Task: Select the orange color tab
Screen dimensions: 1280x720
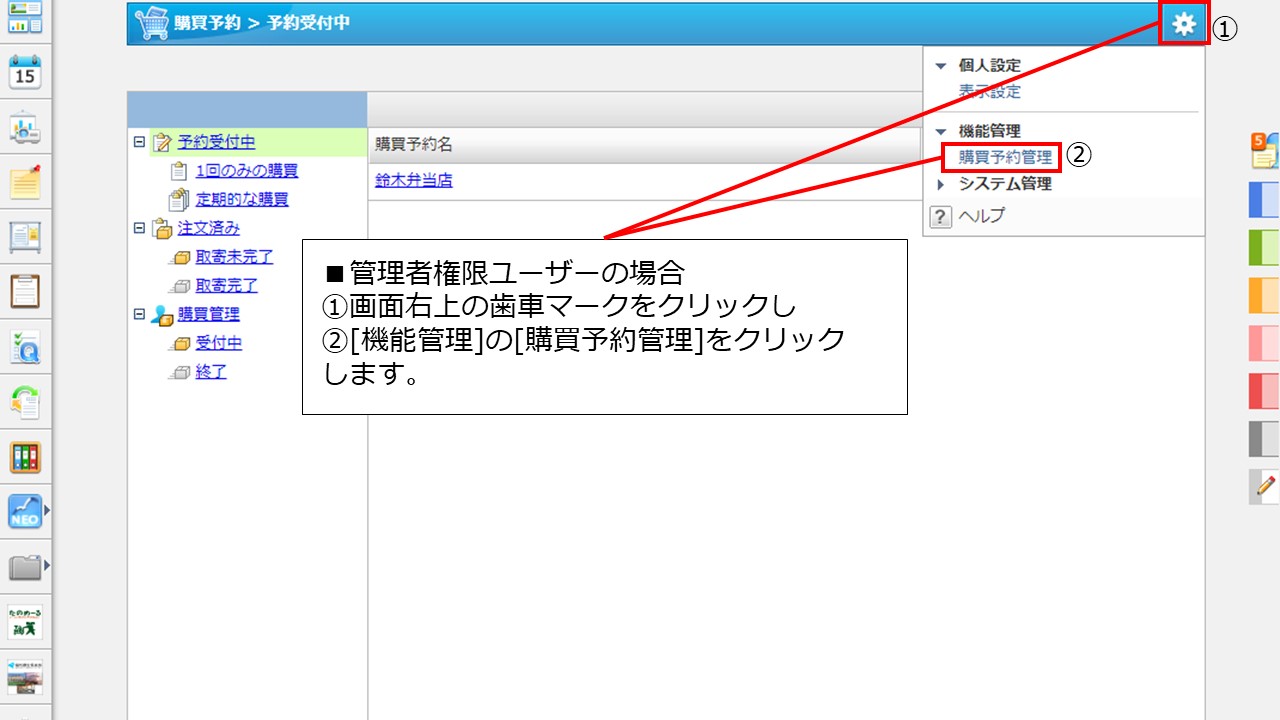Action: click(1265, 295)
